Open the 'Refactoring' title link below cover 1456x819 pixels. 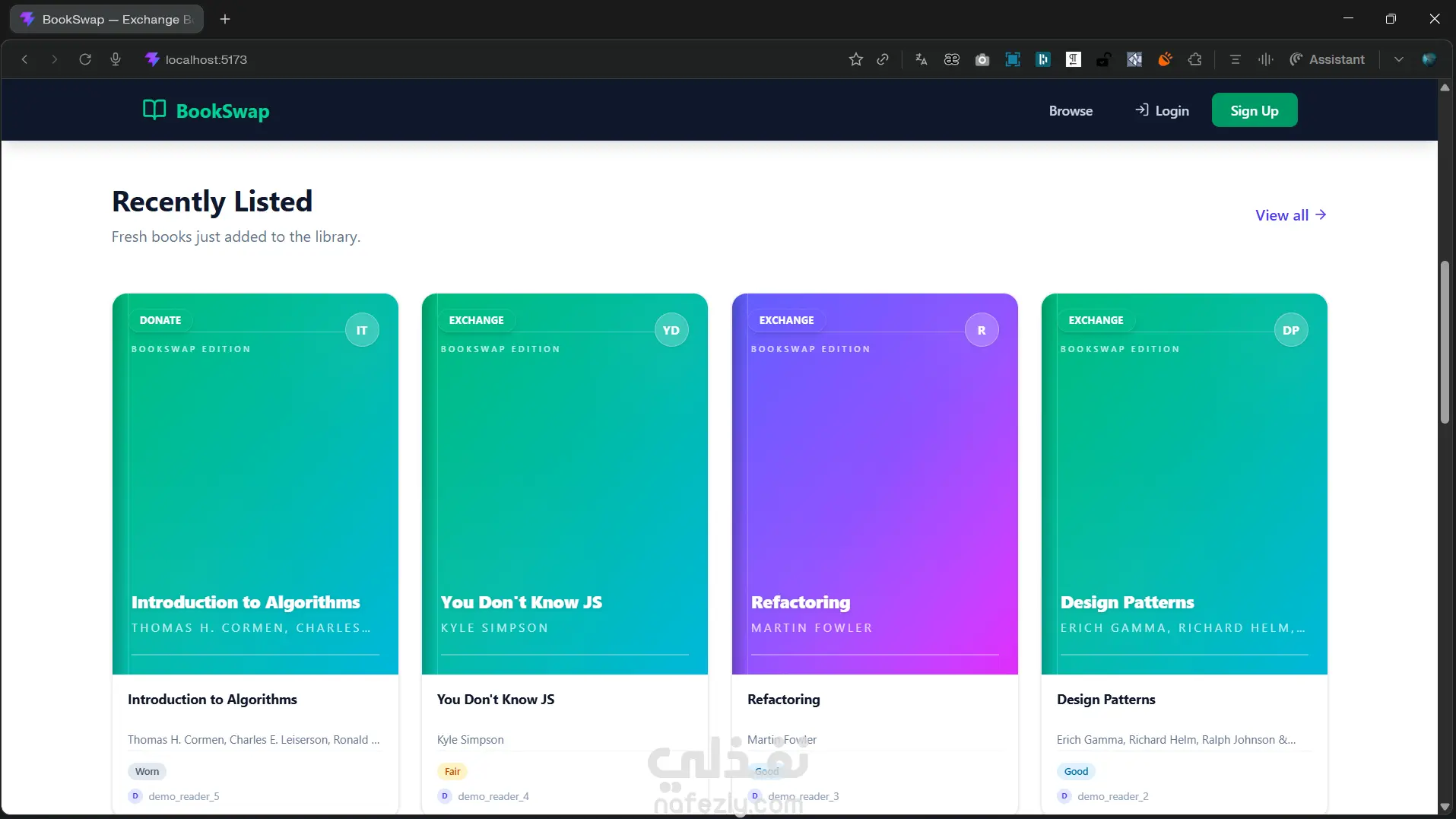[784, 700]
